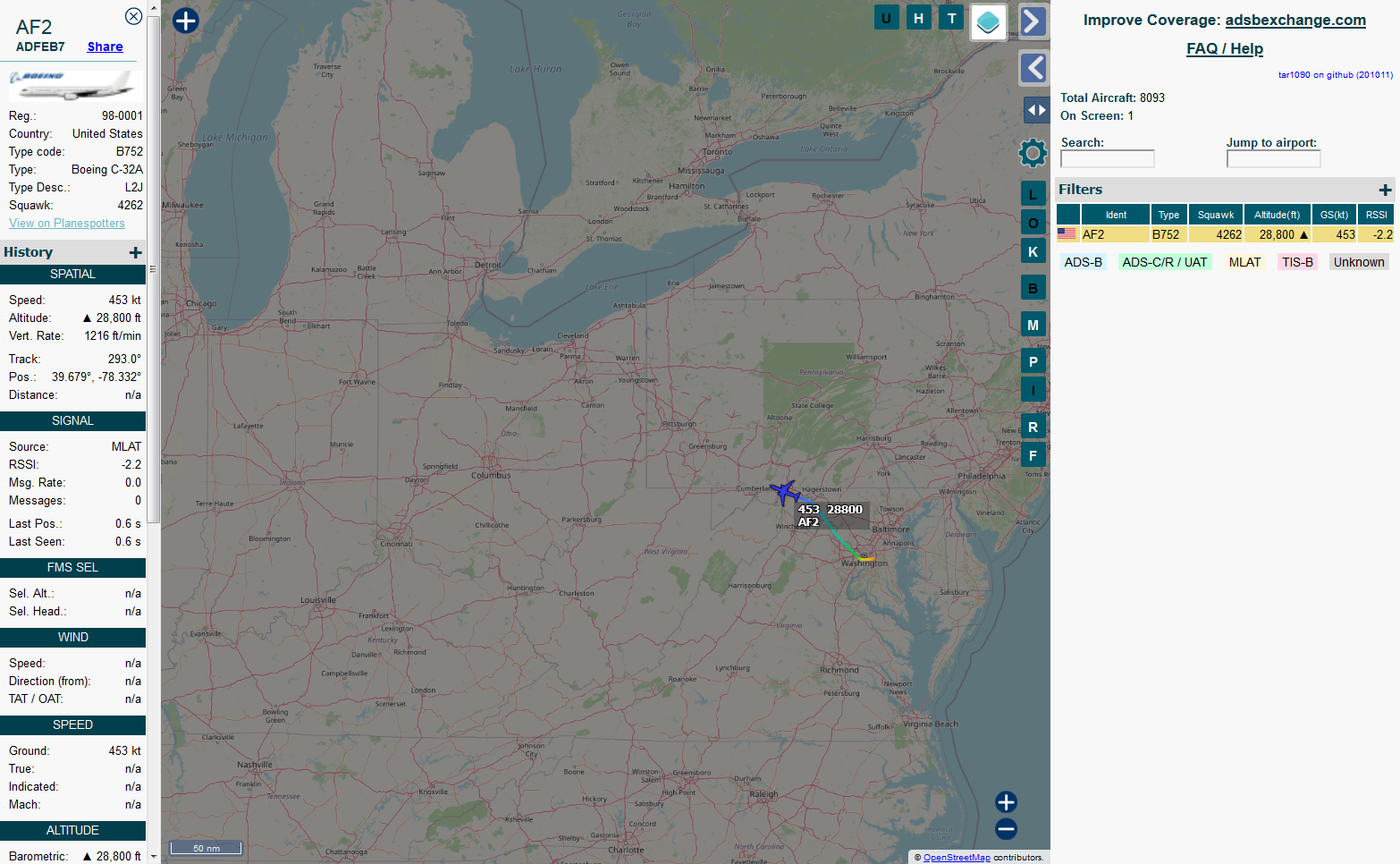Click the left arrow sidebar button

tap(1033, 68)
